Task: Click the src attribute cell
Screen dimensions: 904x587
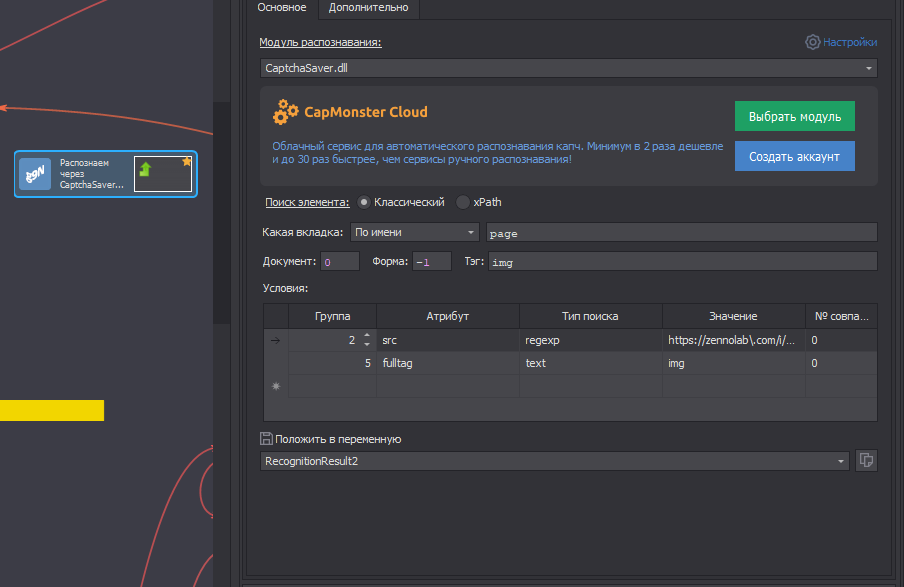Action: (x=447, y=340)
